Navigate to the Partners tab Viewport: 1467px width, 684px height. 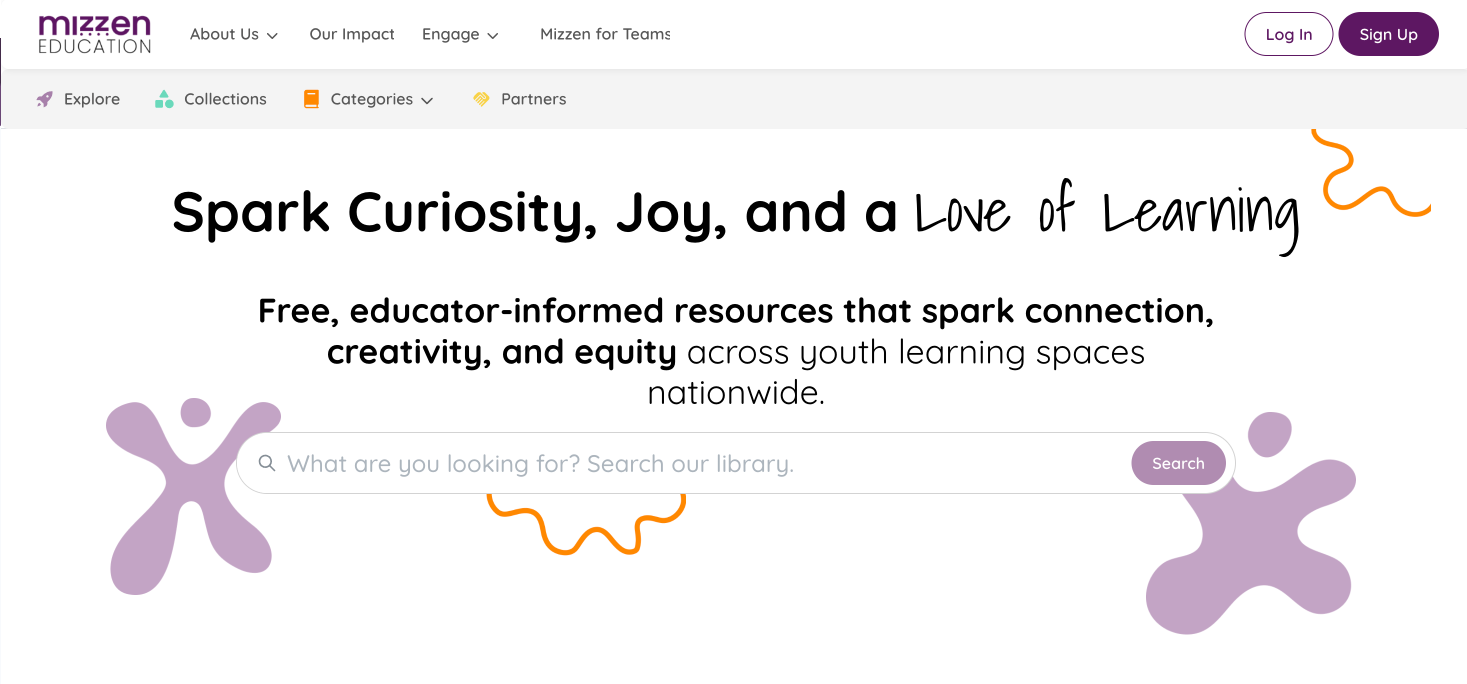533,99
